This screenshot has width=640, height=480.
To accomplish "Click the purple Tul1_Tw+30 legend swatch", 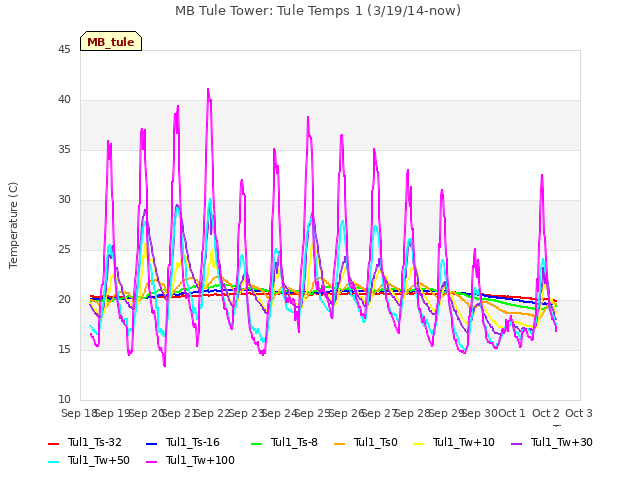I will click(x=516, y=444).
